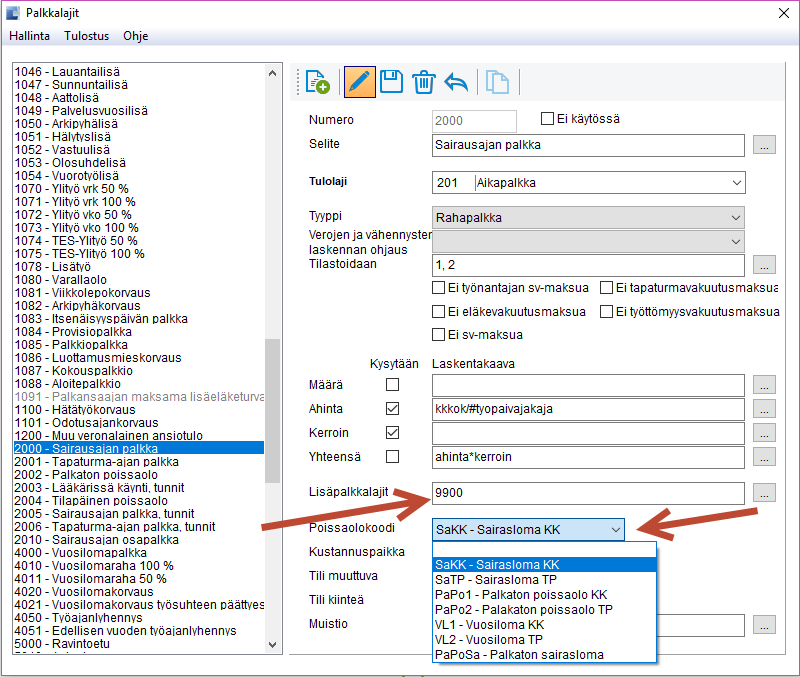
Task: Toggle the 'Ei eläkevakuutusmaksua' checkbox
Action: click(439, 311)
